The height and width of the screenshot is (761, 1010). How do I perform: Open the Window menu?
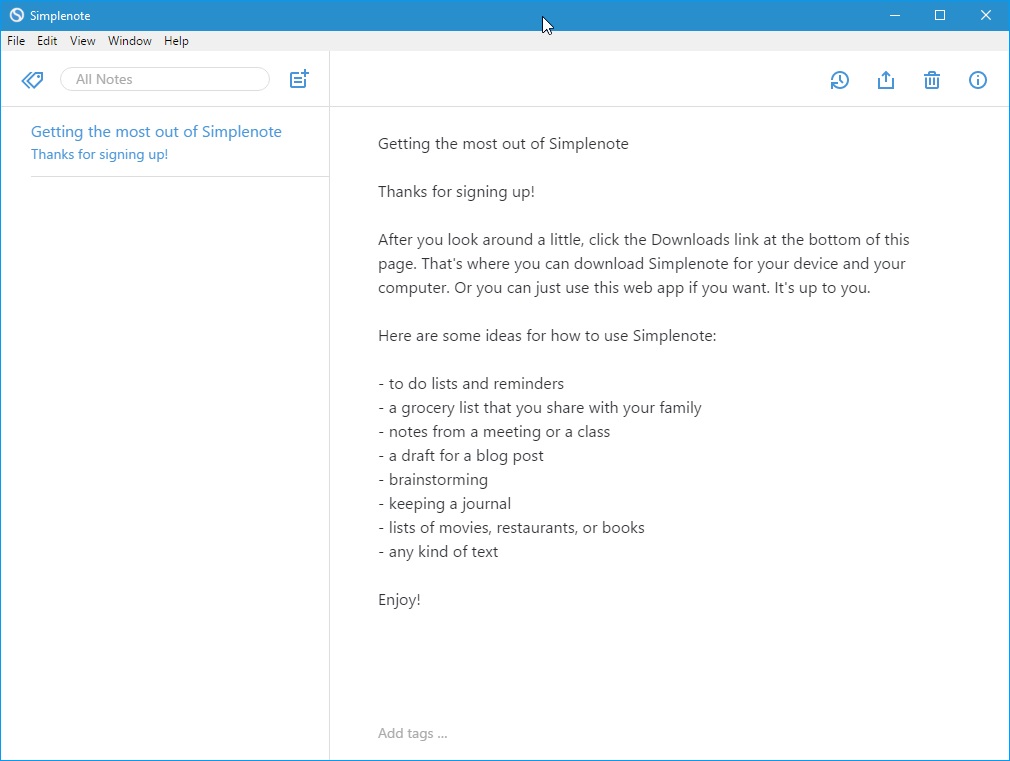coord(129,41)
